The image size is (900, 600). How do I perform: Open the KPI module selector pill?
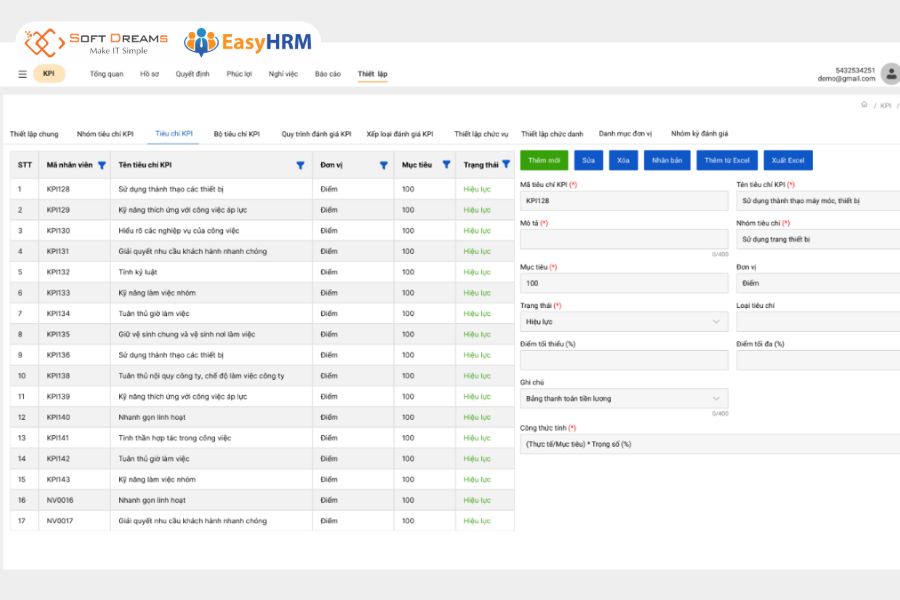tap(49, 73)
